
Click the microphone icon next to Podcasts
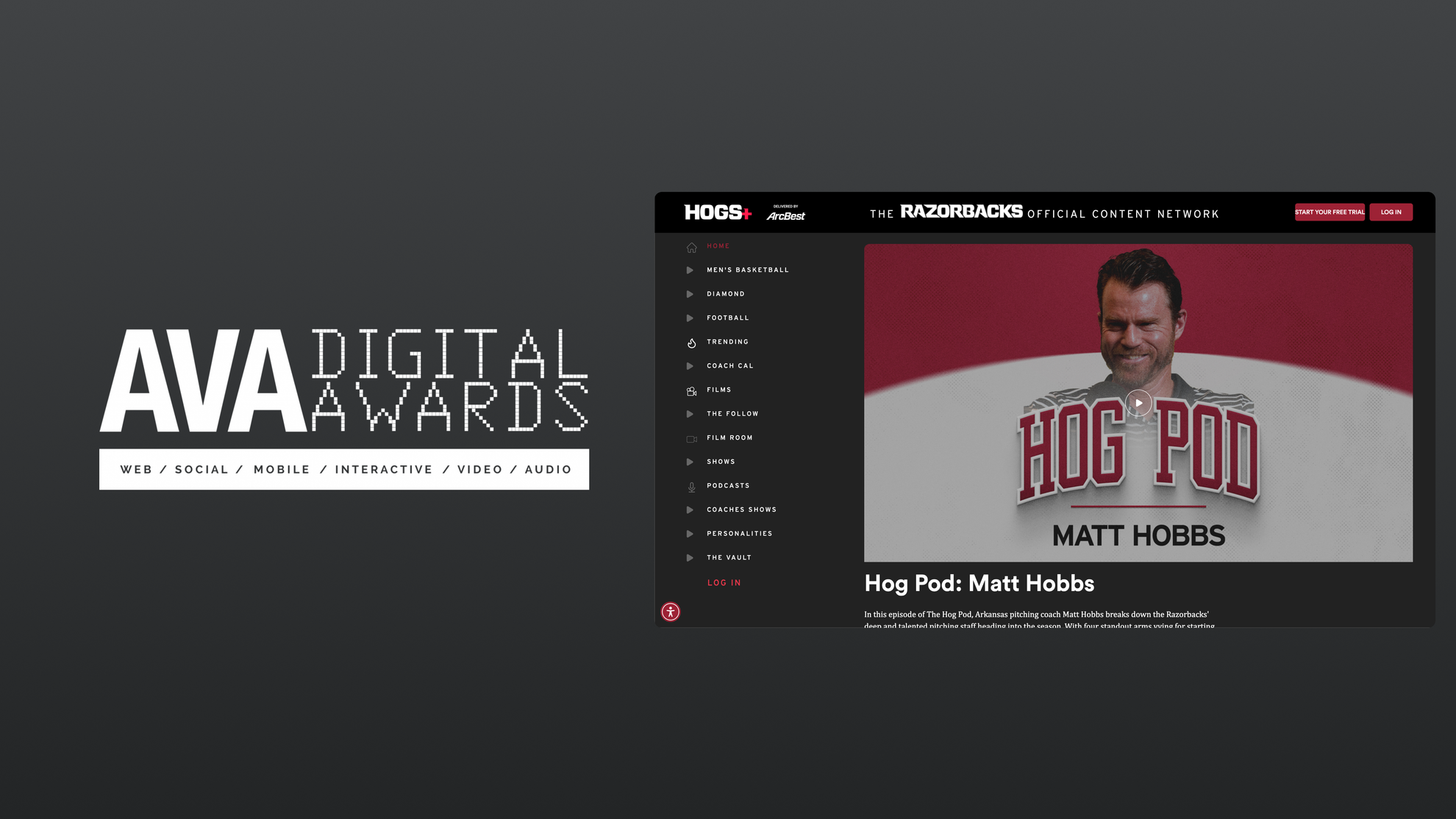tap(691, 487)
